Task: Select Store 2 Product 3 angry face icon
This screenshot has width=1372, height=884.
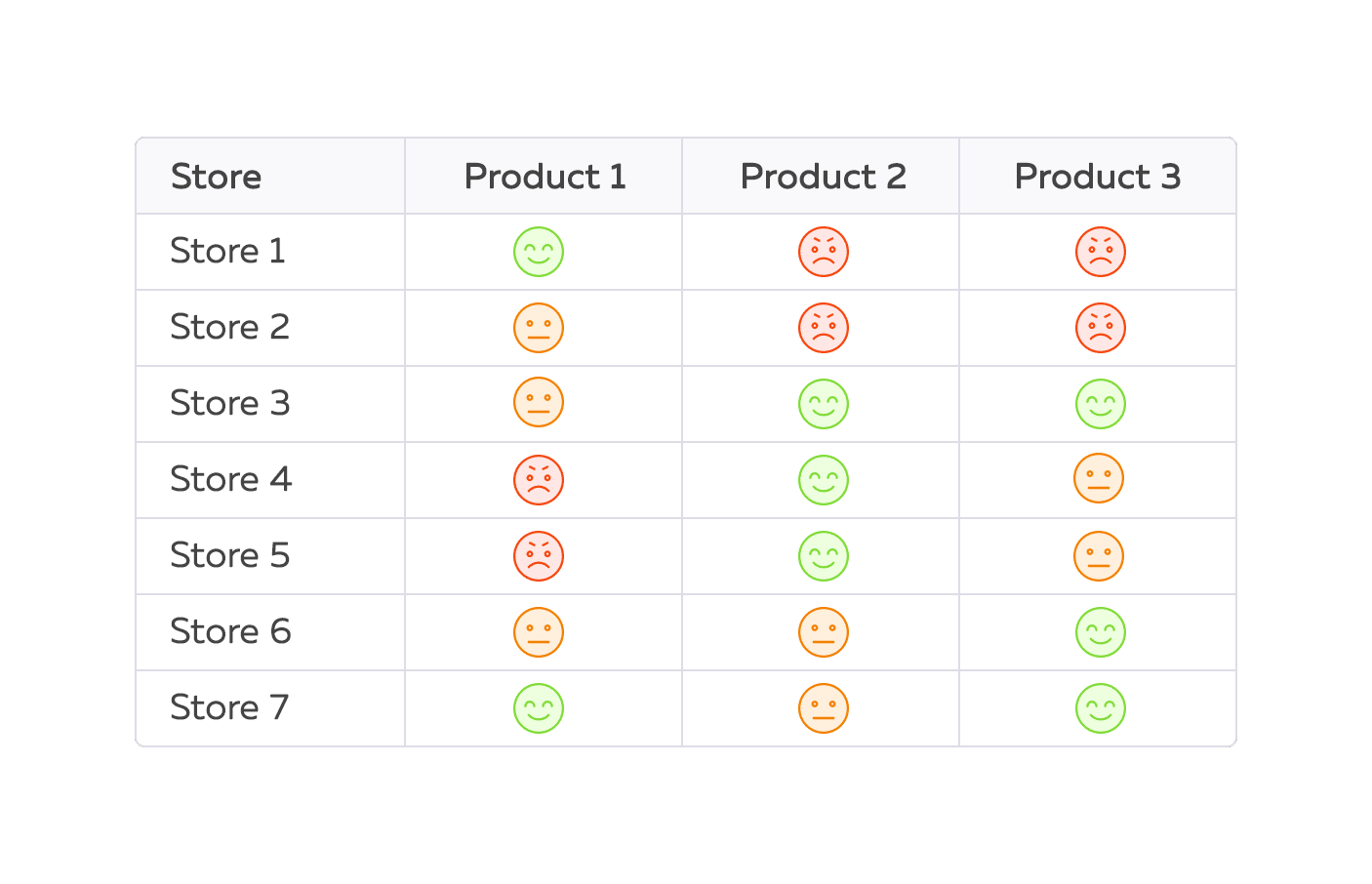Action: point(1100,328)
